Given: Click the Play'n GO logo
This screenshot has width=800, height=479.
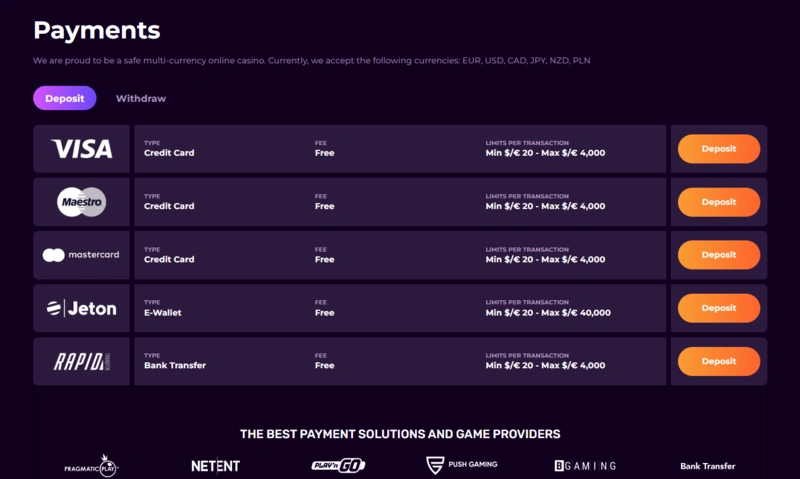Looking at the screenshot, I should coord(337,466).
